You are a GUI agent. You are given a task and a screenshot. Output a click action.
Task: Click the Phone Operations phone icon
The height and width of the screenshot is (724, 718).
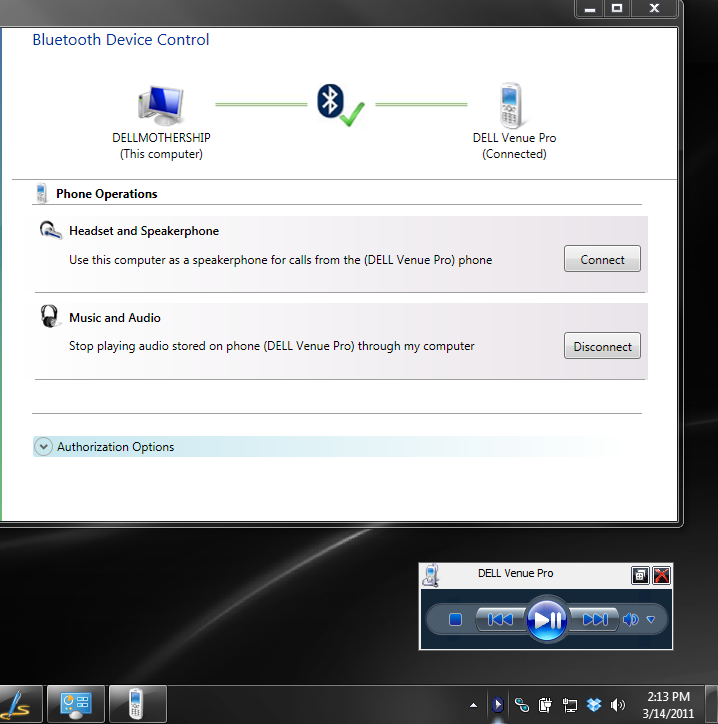[42, 193]
